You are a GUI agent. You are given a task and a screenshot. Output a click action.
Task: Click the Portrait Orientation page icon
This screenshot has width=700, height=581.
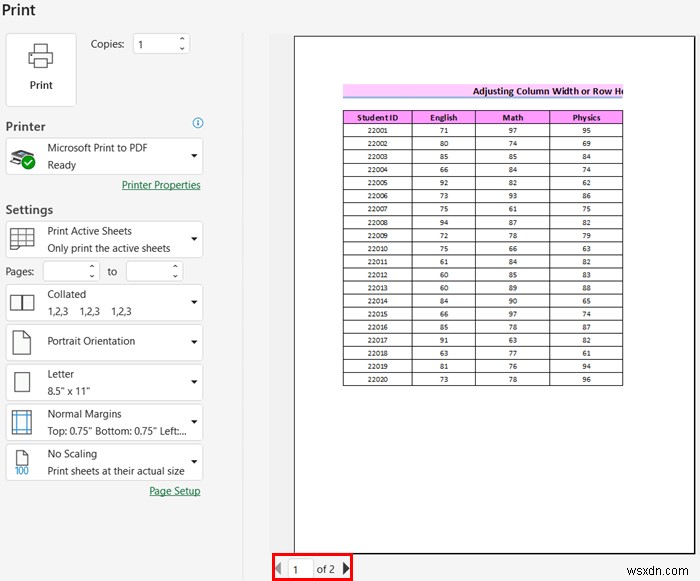[22, 343]
